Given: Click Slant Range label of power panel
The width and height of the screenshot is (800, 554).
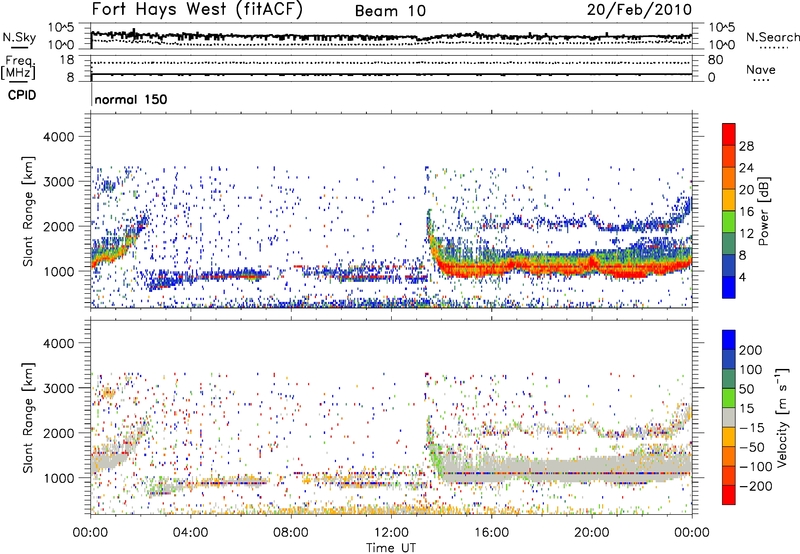Looking at the screenshot, I should coord(28,211).
